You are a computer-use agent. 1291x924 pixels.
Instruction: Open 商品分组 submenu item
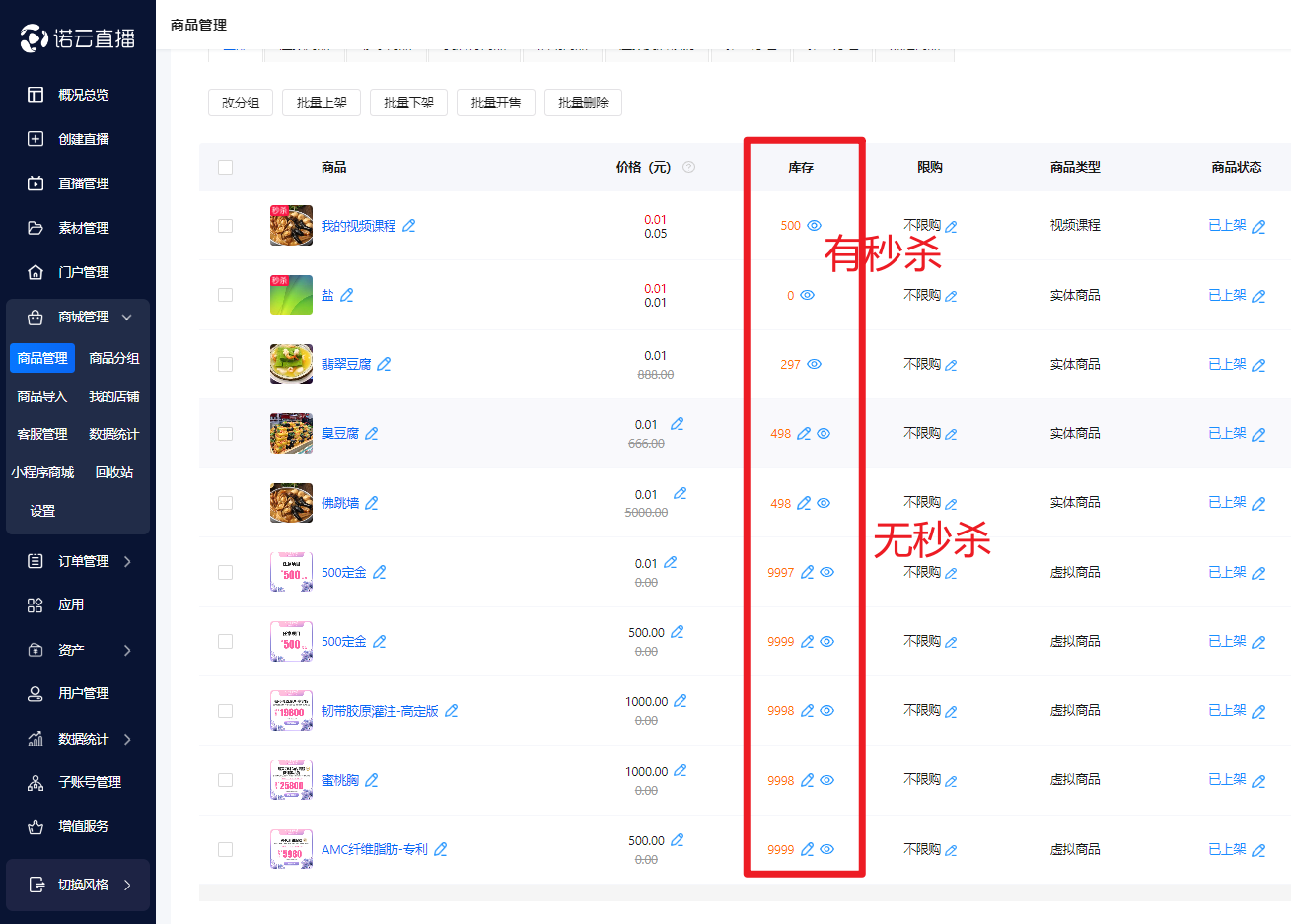114,358
